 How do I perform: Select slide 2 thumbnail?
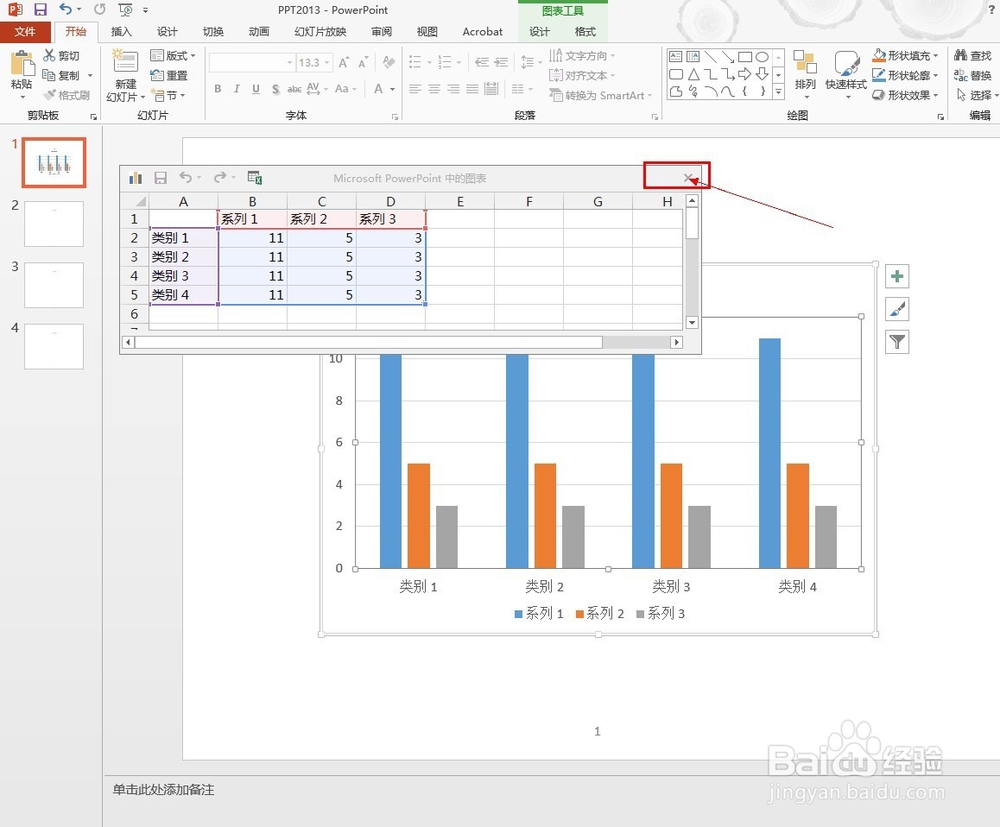pyautogui.click(x=54, y=224)
